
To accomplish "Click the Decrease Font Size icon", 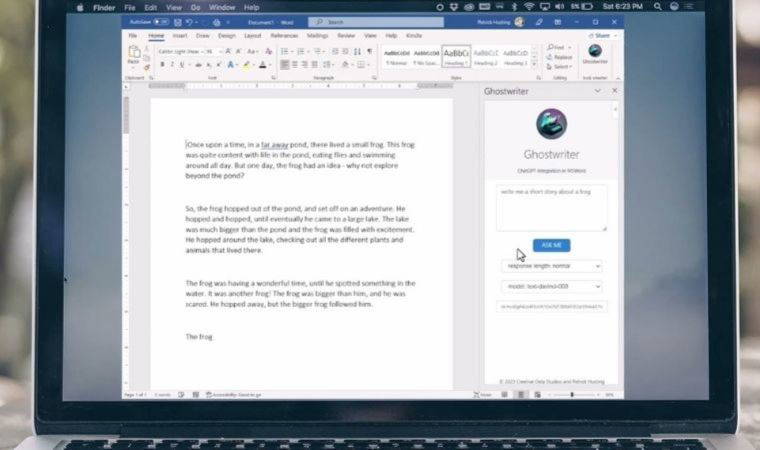I will click(x=238, y=51).
